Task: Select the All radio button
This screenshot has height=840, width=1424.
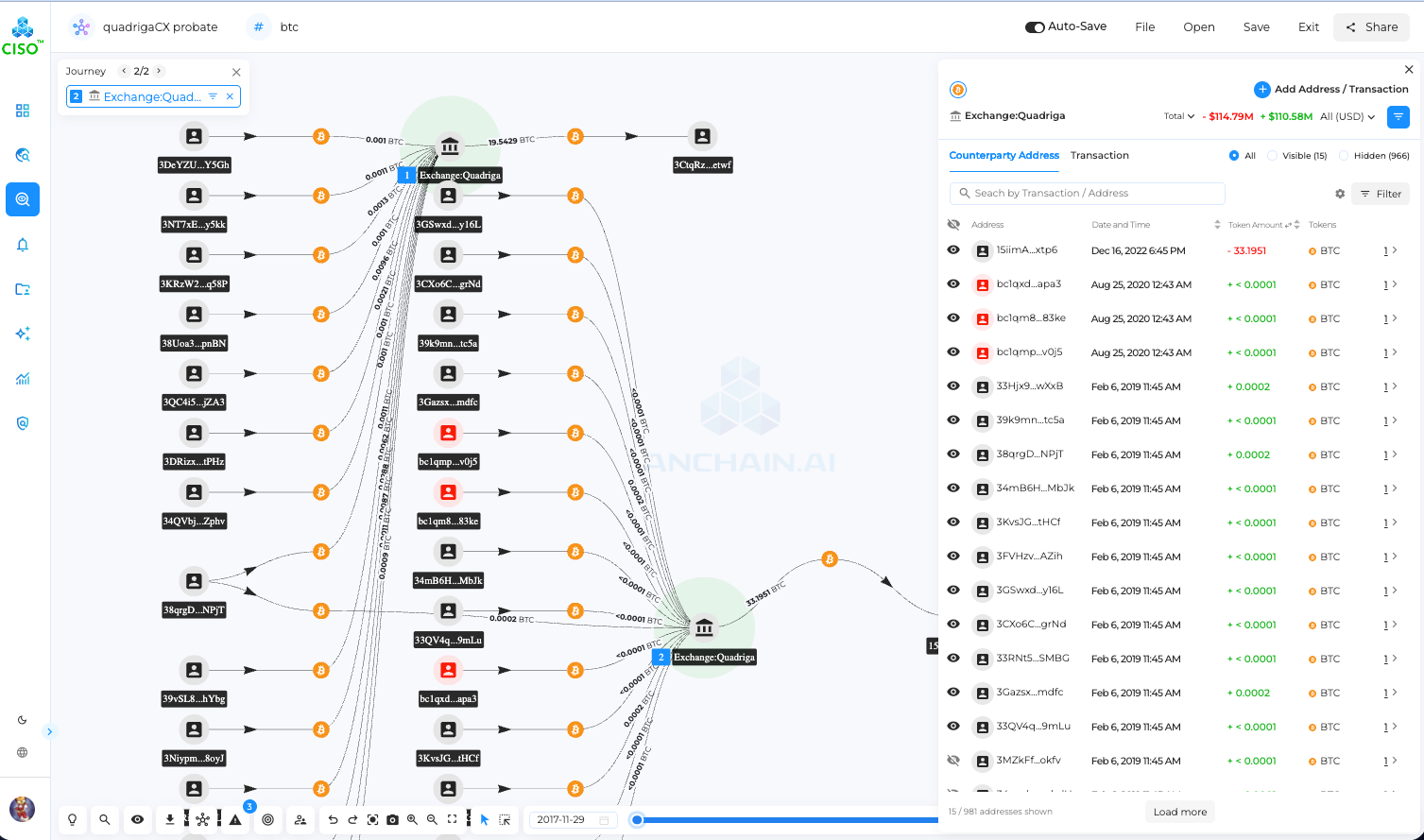Action: 1234,156
